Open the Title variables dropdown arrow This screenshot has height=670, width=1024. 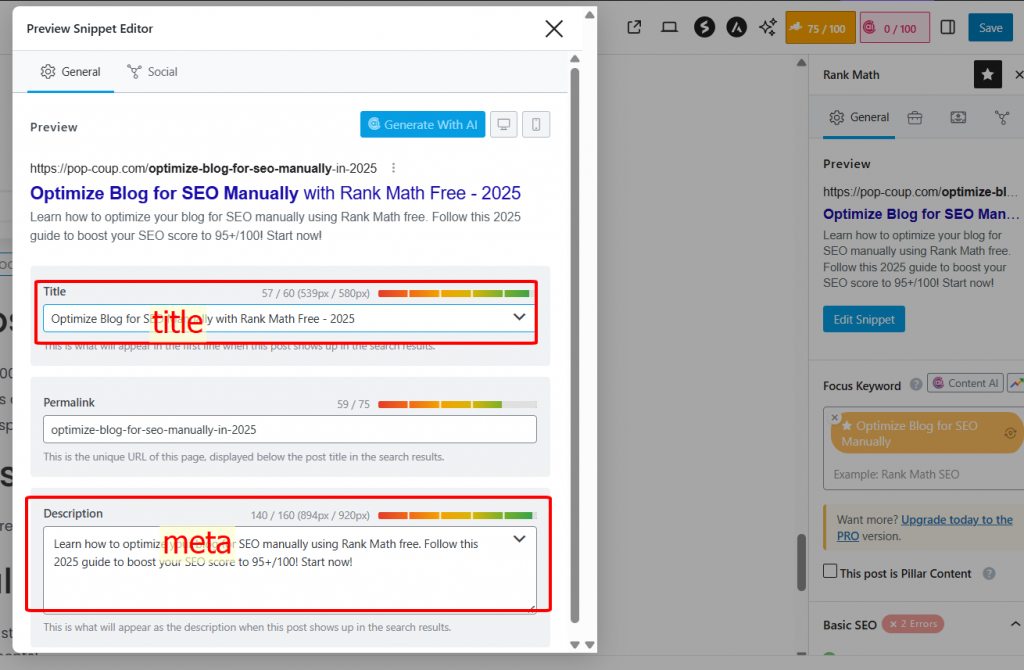(x=519, y=317)
